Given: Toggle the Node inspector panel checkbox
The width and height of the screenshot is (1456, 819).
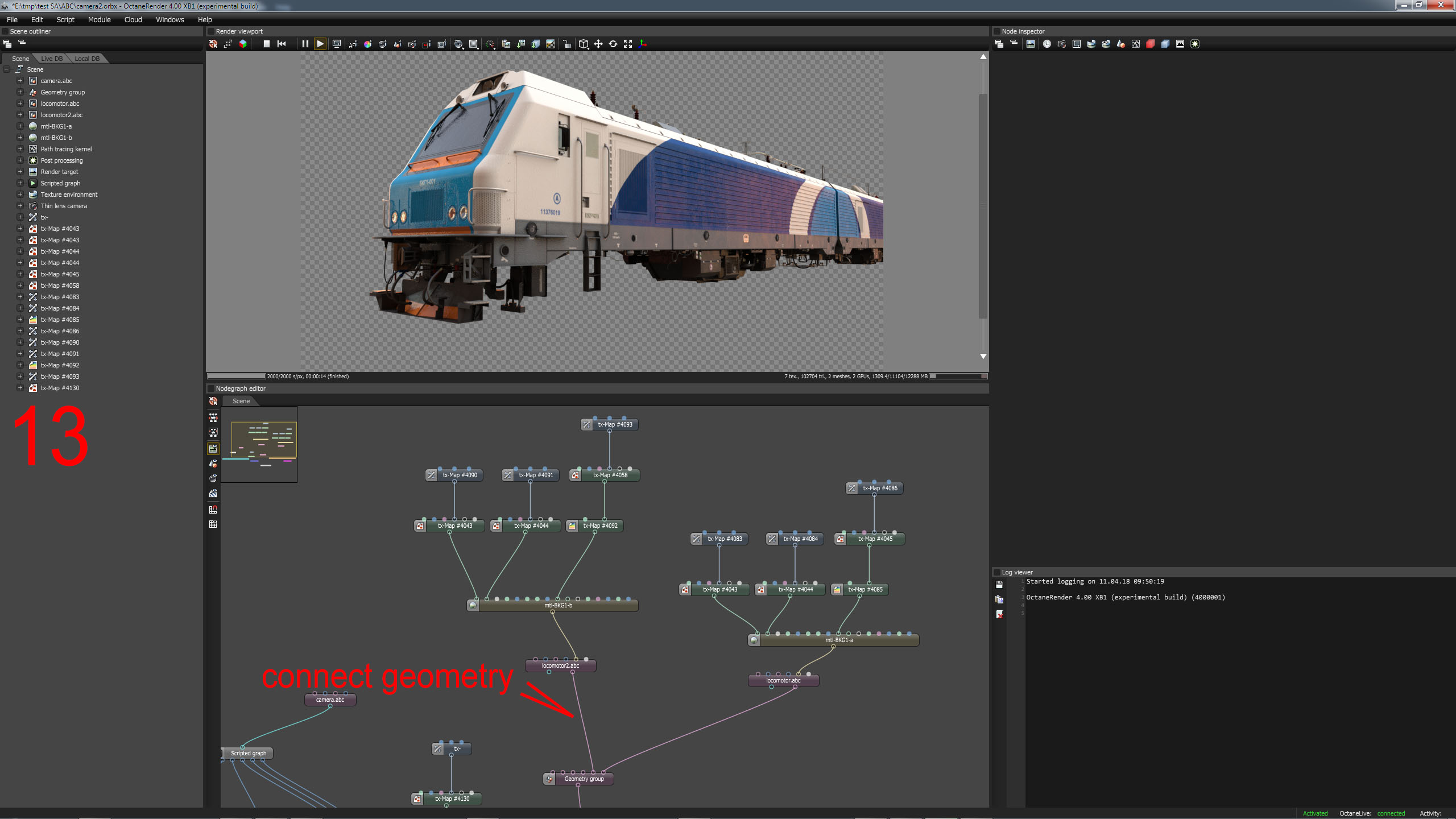Looking at the screenshot, I should coord(996,31).
